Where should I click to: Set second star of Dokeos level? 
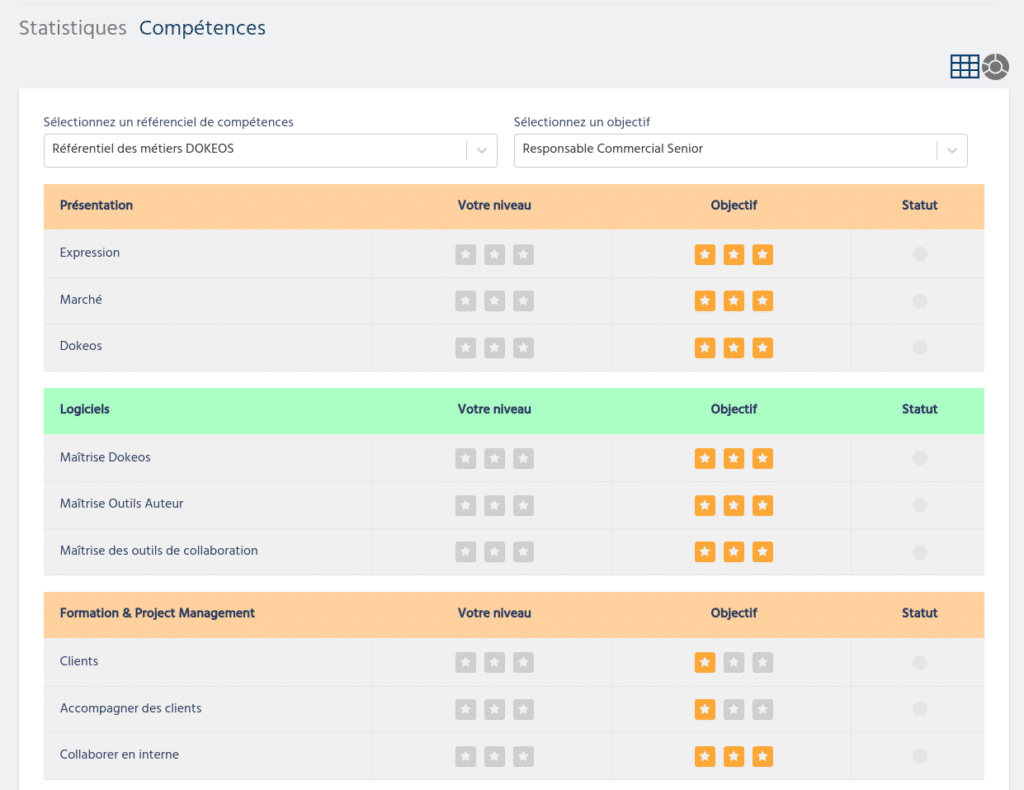click(x=494, y=348)
